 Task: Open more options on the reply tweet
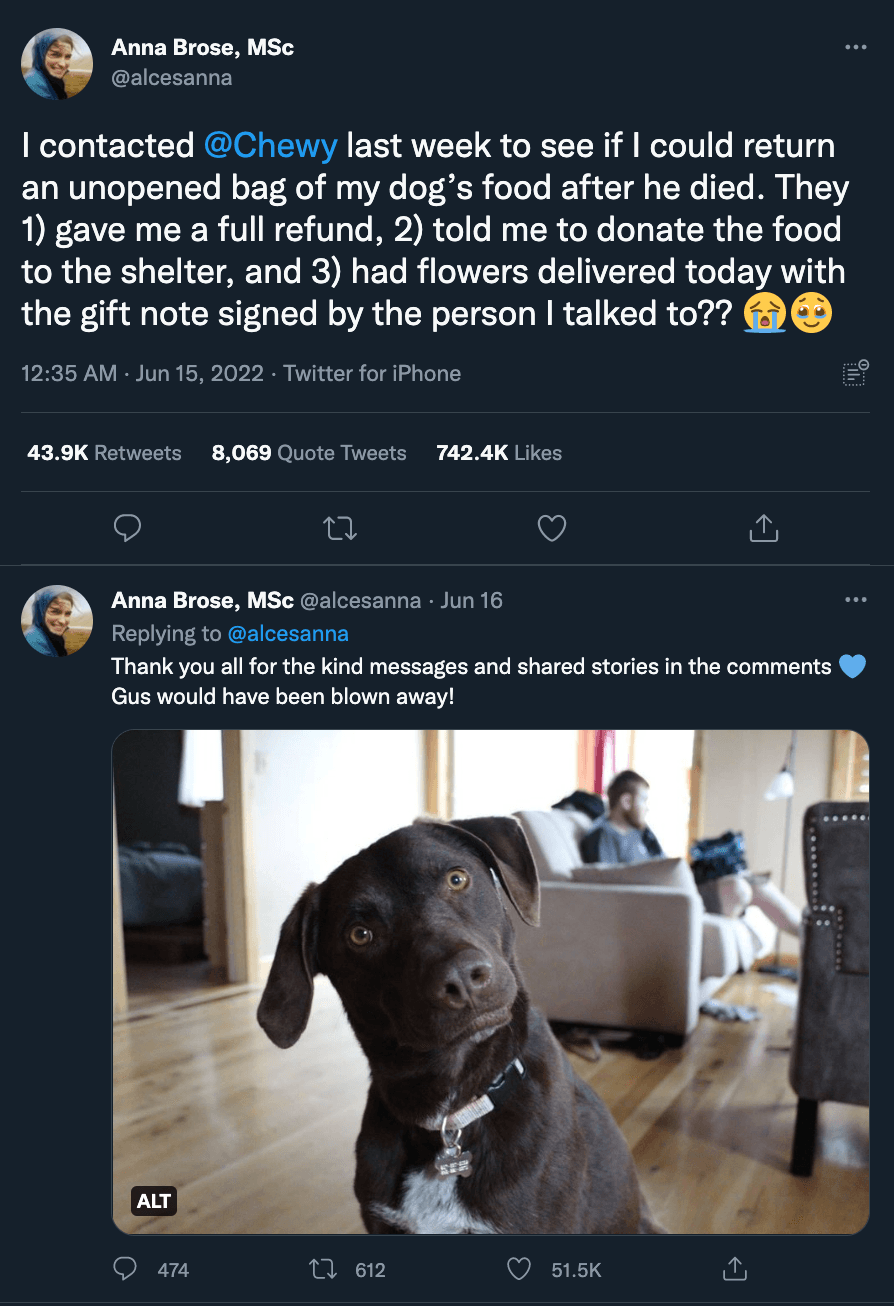(x=855, y=600)
